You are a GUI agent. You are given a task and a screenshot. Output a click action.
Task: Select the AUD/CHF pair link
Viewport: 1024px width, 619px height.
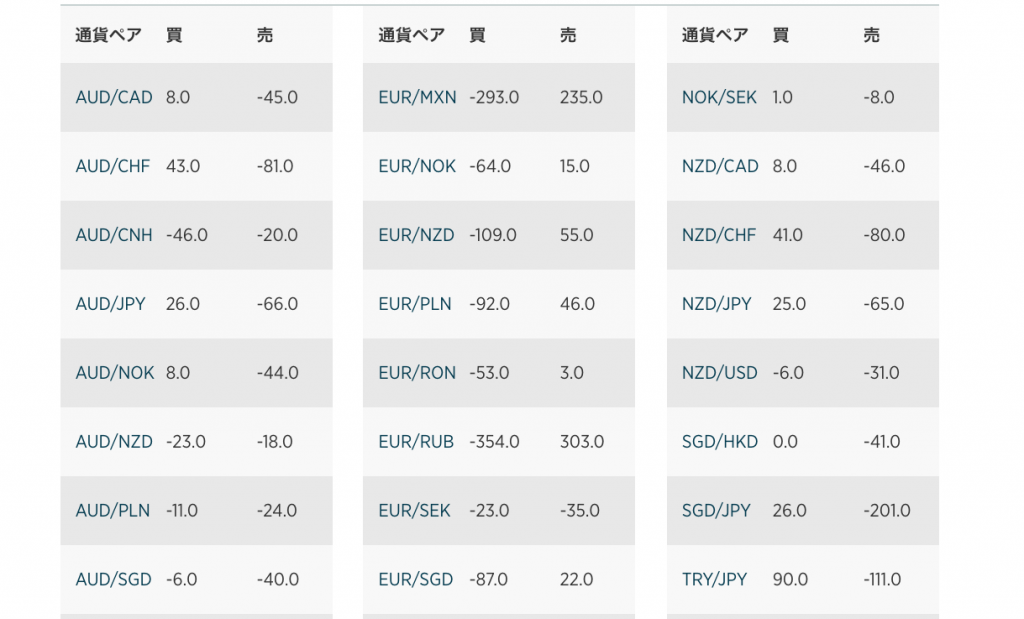(112, 167)
